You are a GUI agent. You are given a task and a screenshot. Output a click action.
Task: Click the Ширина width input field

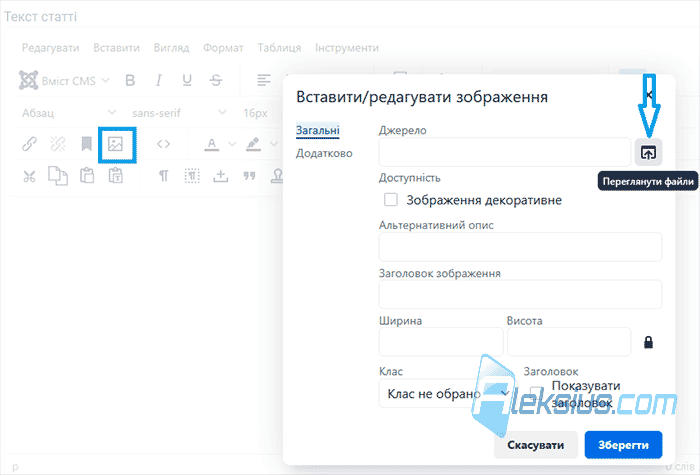tap(441, 342)
